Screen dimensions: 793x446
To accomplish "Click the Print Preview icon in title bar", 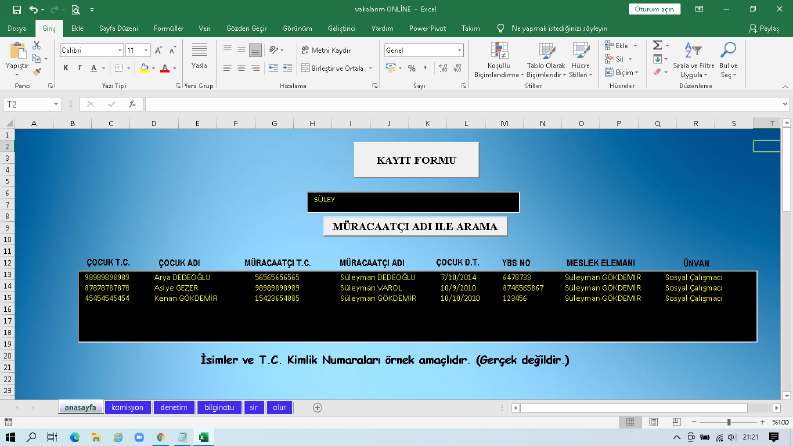I will point(76,10).
